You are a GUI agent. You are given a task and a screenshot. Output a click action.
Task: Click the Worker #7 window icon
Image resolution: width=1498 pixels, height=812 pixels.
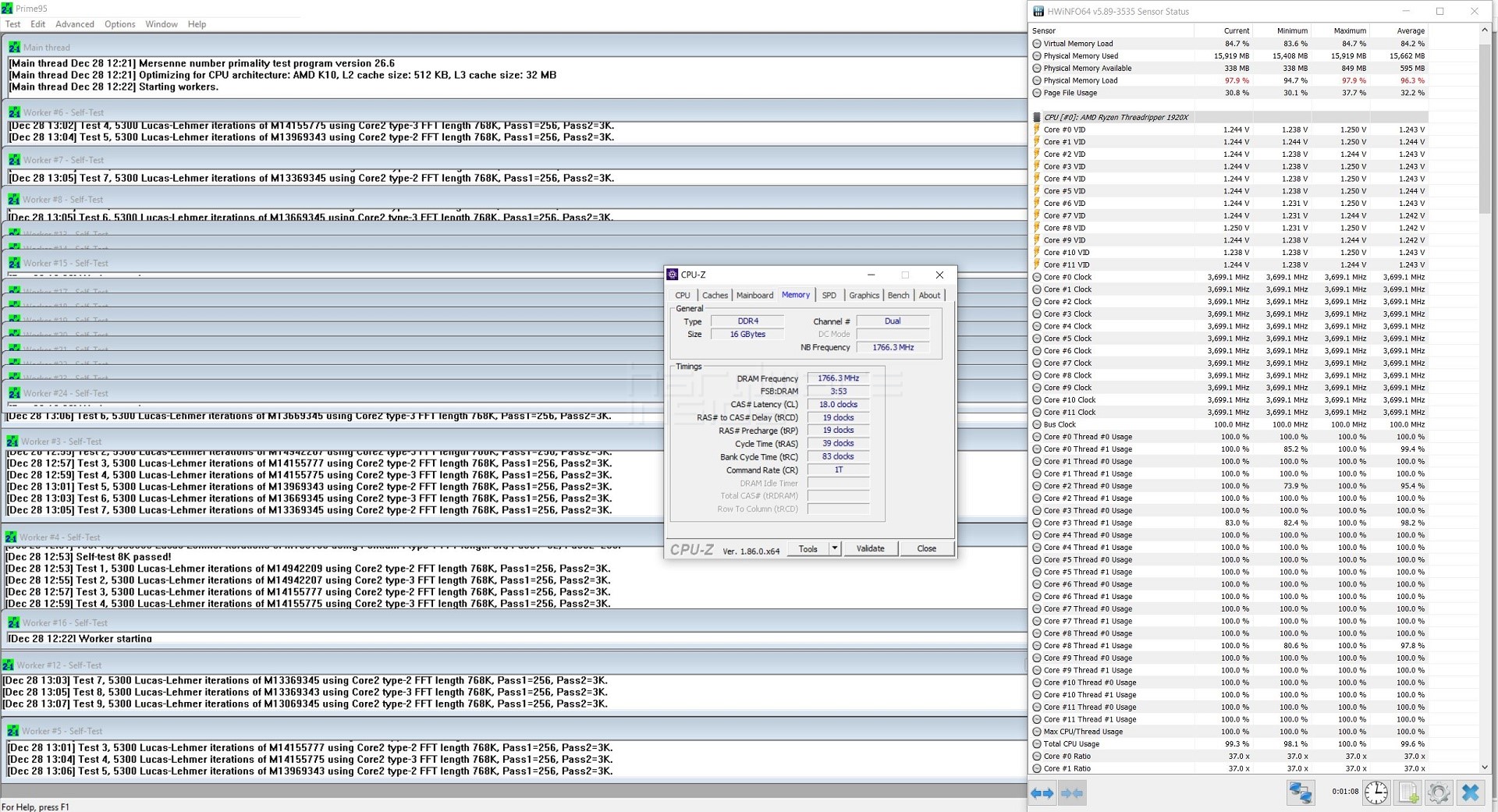point(14,160)
